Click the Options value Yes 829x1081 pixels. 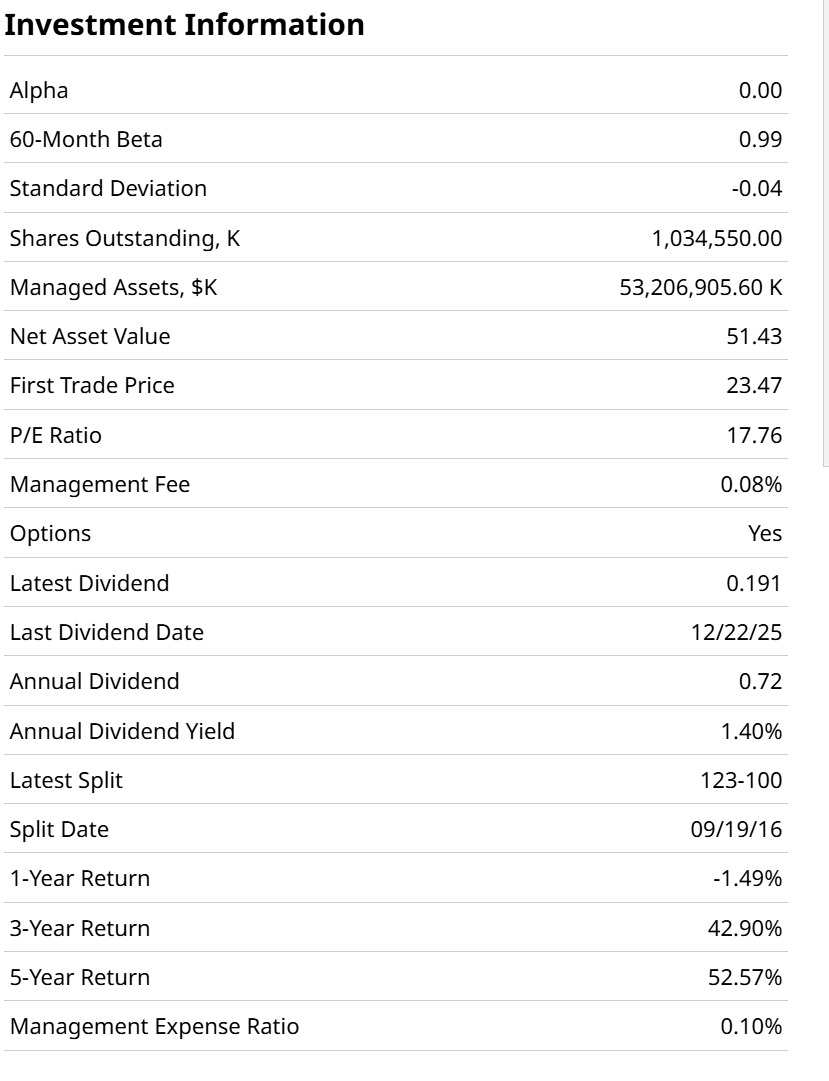click(x=765, y=534)
